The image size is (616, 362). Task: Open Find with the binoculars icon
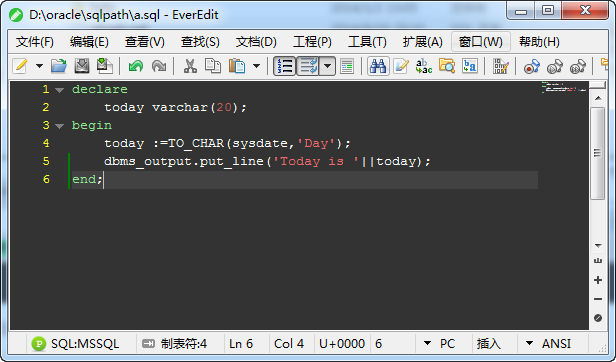point(378,66)
